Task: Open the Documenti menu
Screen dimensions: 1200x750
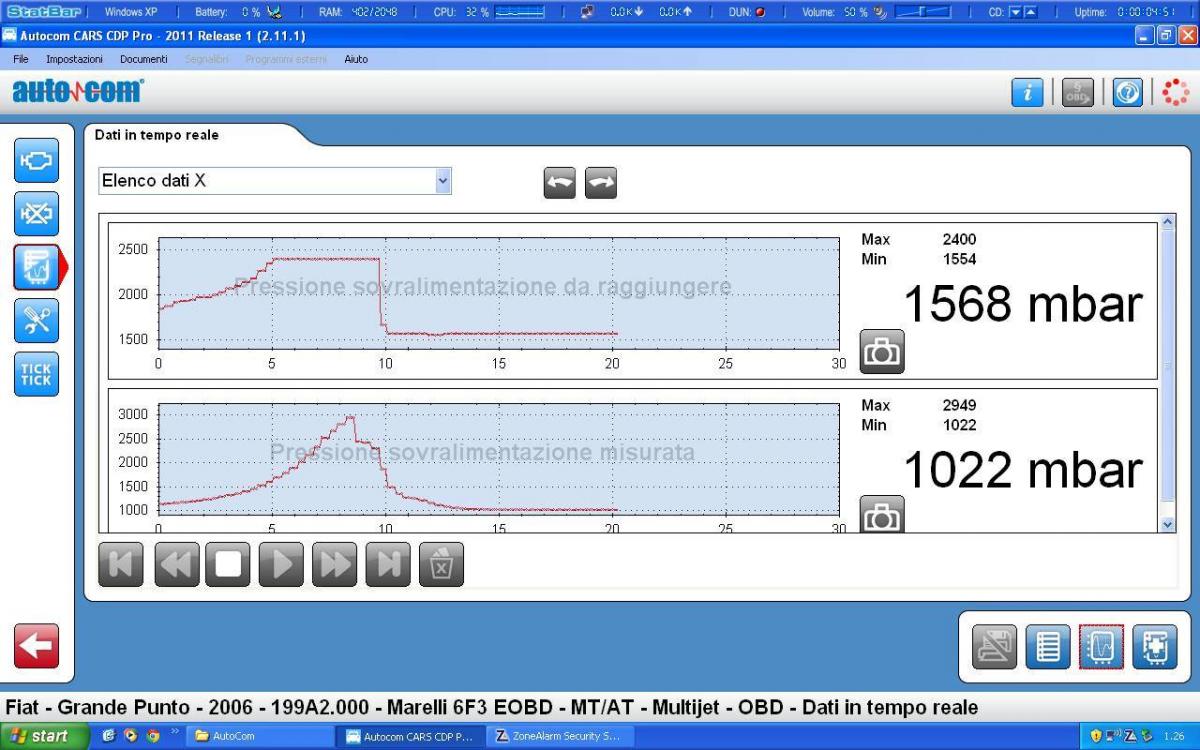Action: tap(143, 59)
